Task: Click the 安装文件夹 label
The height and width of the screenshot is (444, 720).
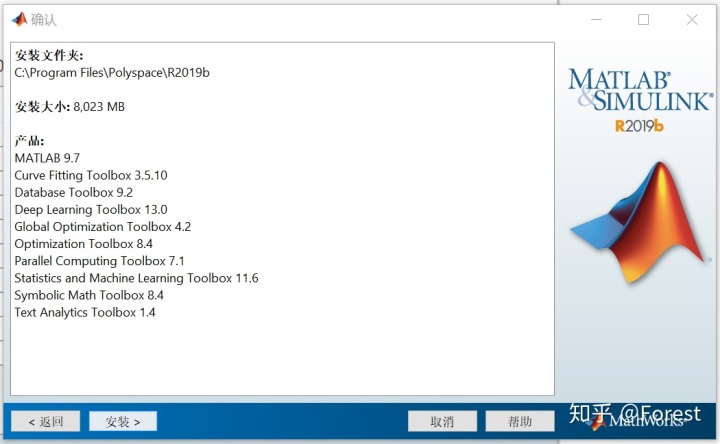Action: click(x=49, y=56)
